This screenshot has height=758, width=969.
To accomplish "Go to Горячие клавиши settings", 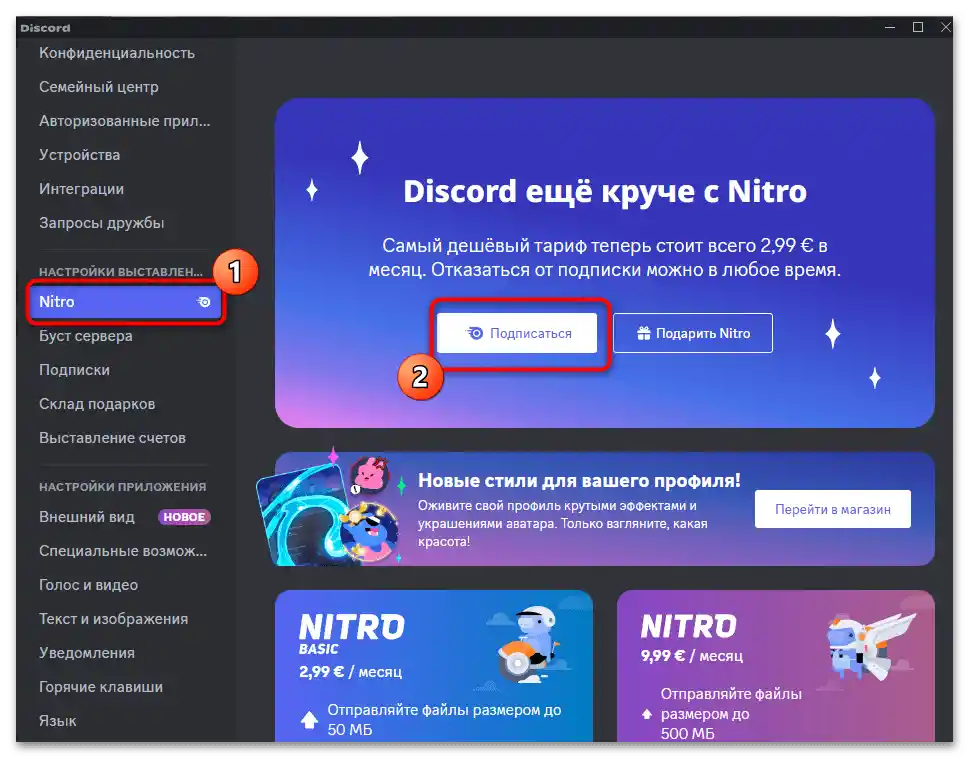I will [x=101, y=687].
